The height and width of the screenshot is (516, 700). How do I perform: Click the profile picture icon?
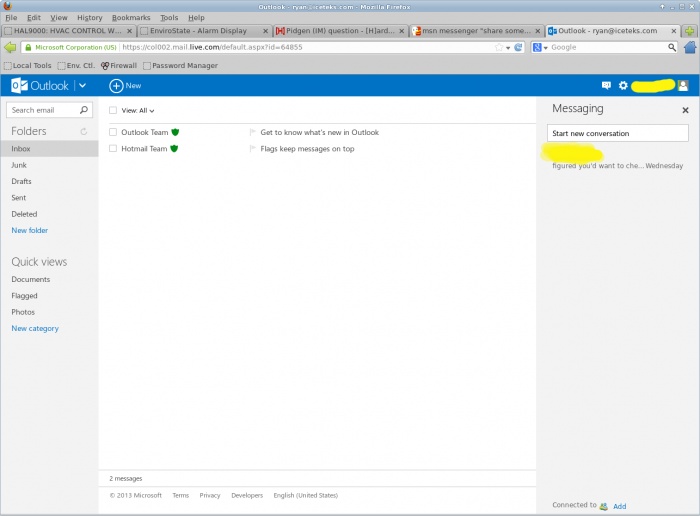pos(683,85)
